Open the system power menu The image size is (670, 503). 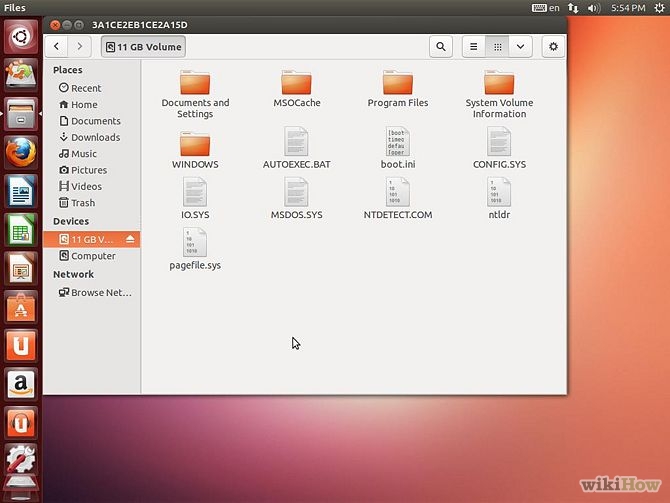point(659,8)
